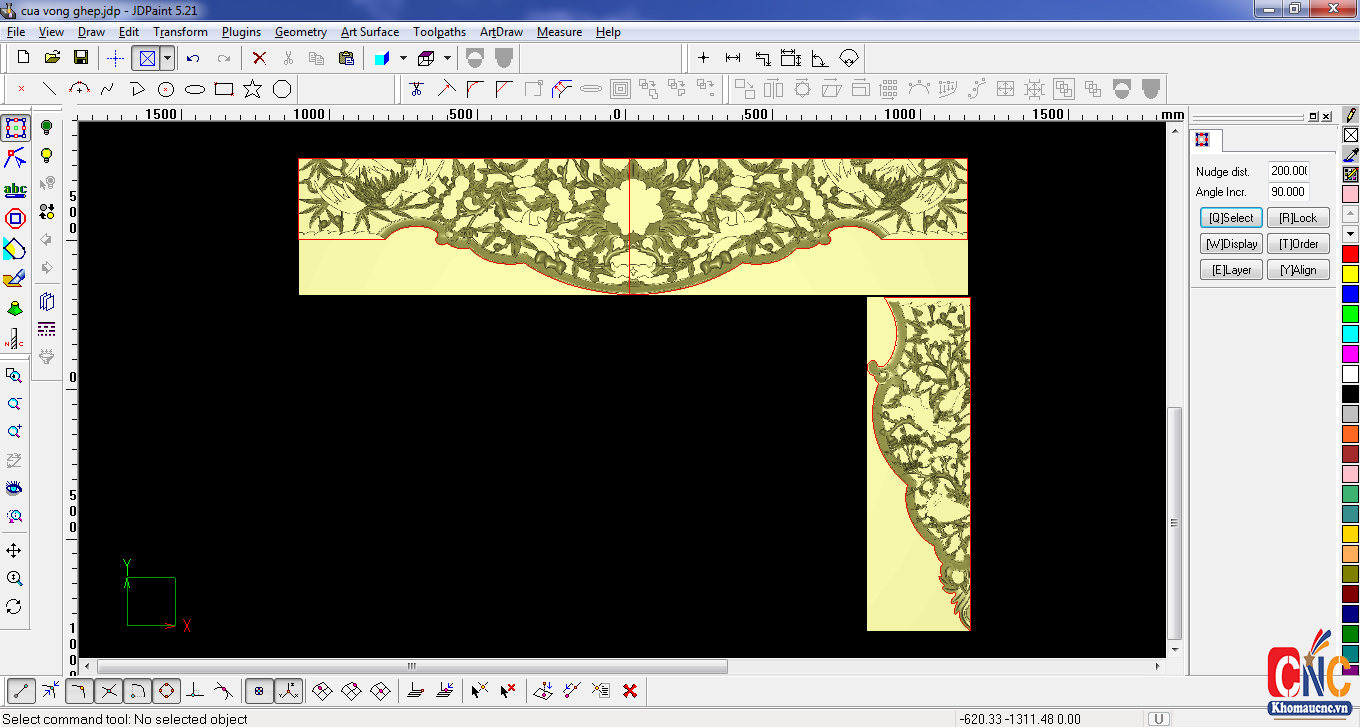The width and height of the screenshot is (1360, 728).
Task: Select the star shape drawing tool
Action: tap(252, 89)
